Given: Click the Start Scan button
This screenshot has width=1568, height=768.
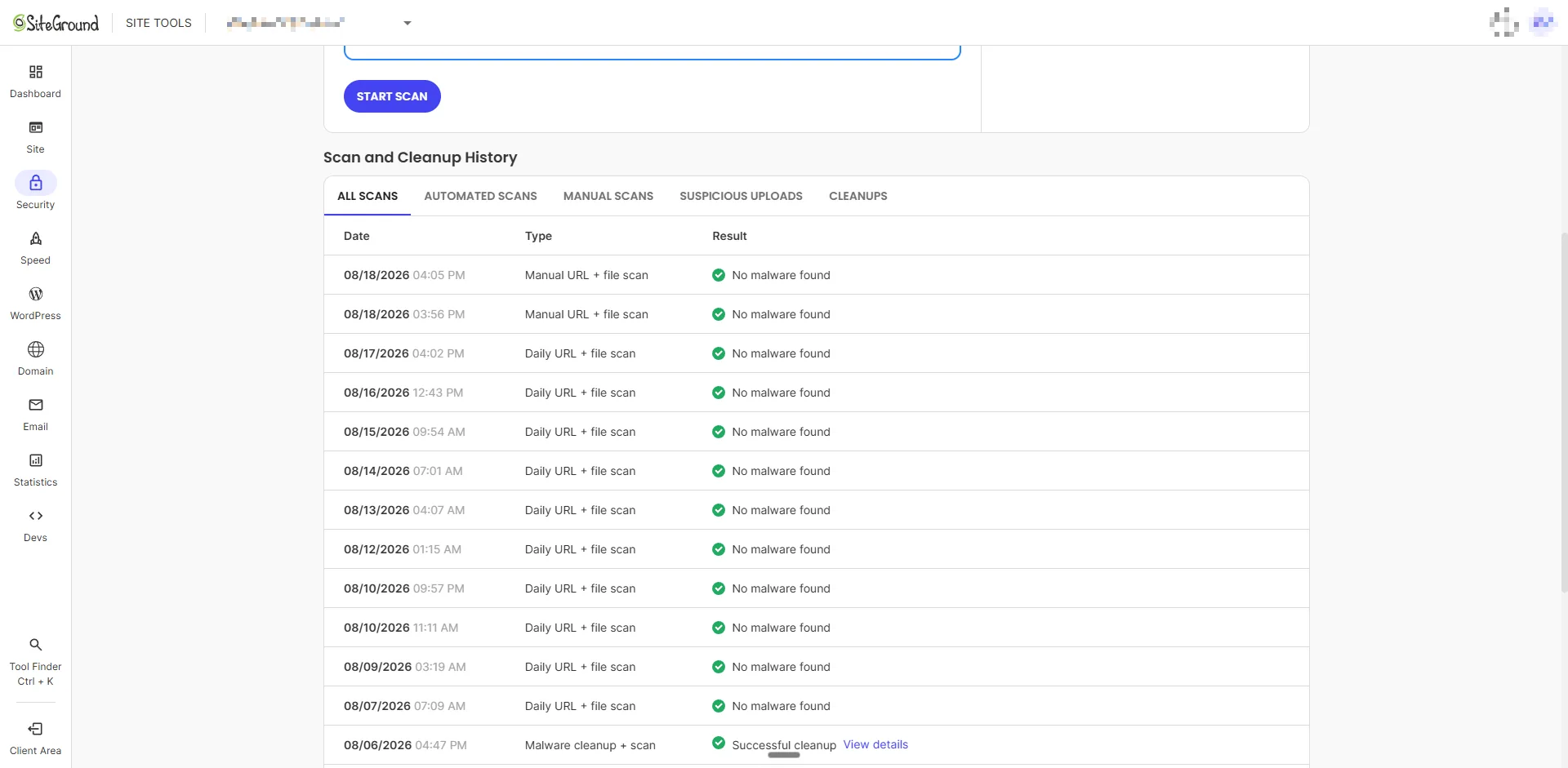Looking at the screenshot, I should coord(392,96).
